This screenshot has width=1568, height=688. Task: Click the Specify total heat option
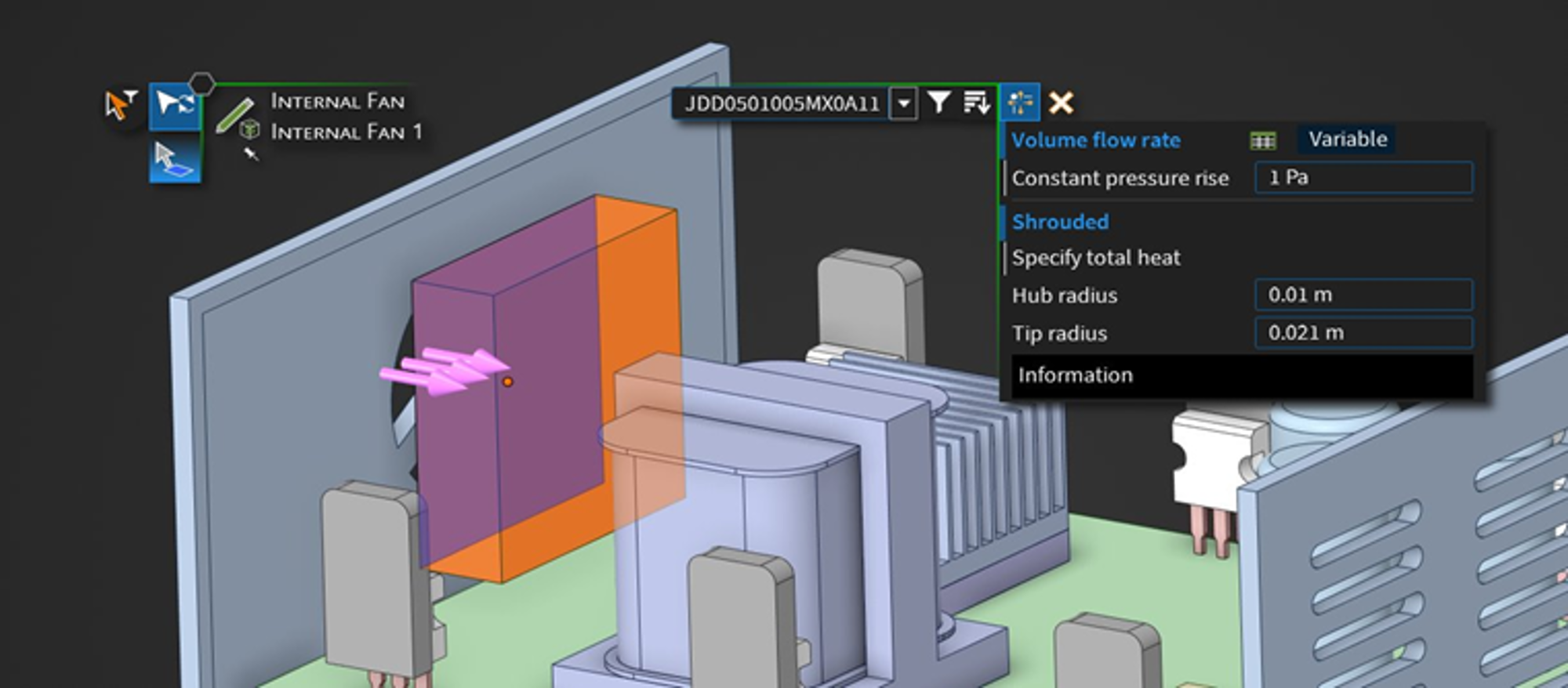point(1095,258)
